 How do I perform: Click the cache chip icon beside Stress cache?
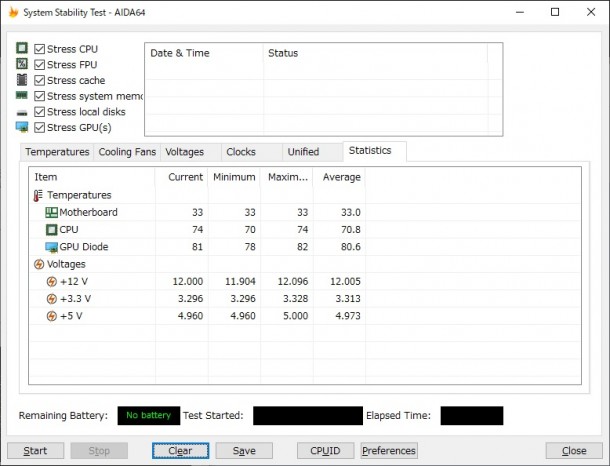tap(22, 80)
